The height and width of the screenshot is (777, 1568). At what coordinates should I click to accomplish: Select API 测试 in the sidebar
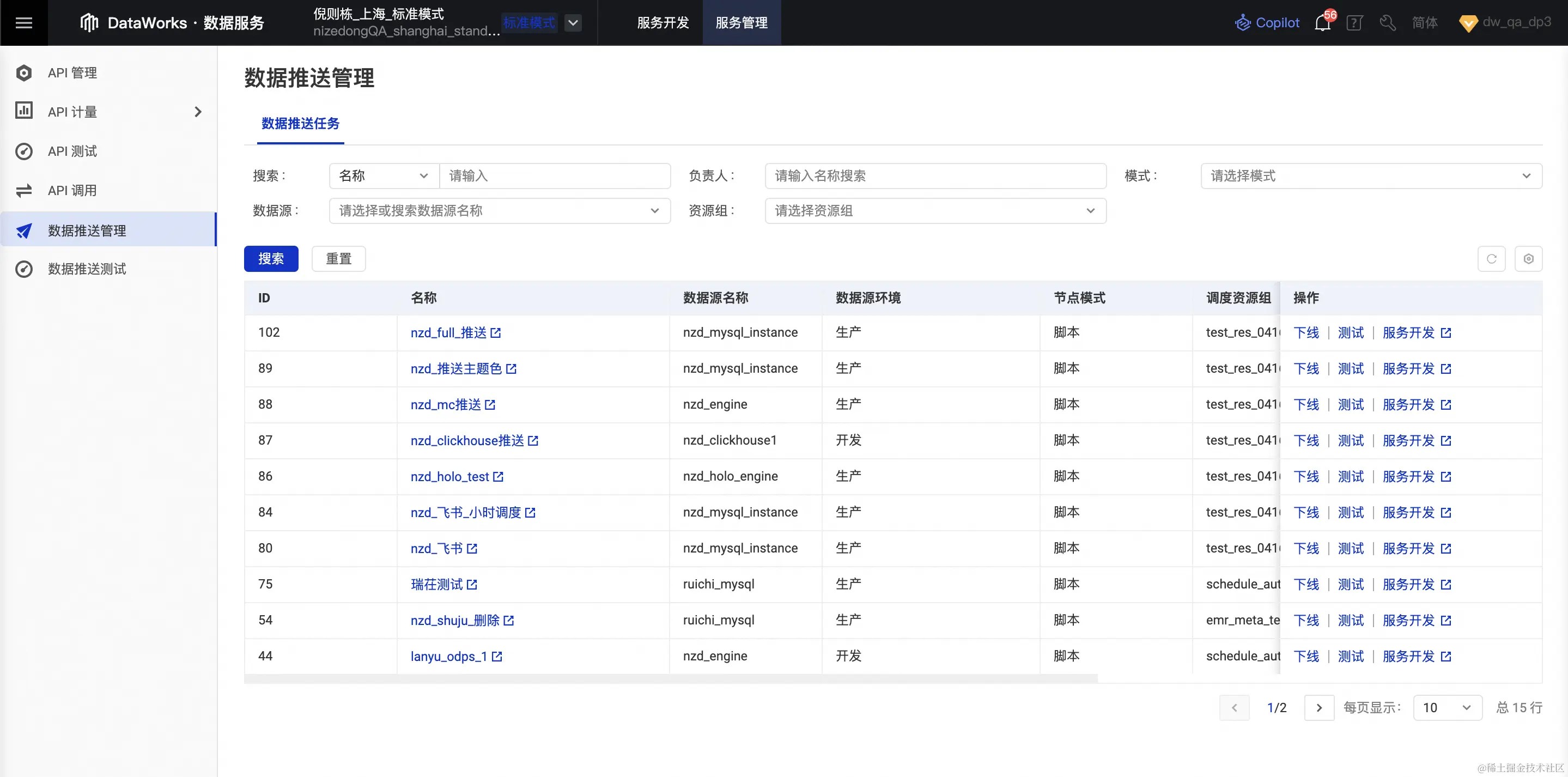(x=72, y=151)
